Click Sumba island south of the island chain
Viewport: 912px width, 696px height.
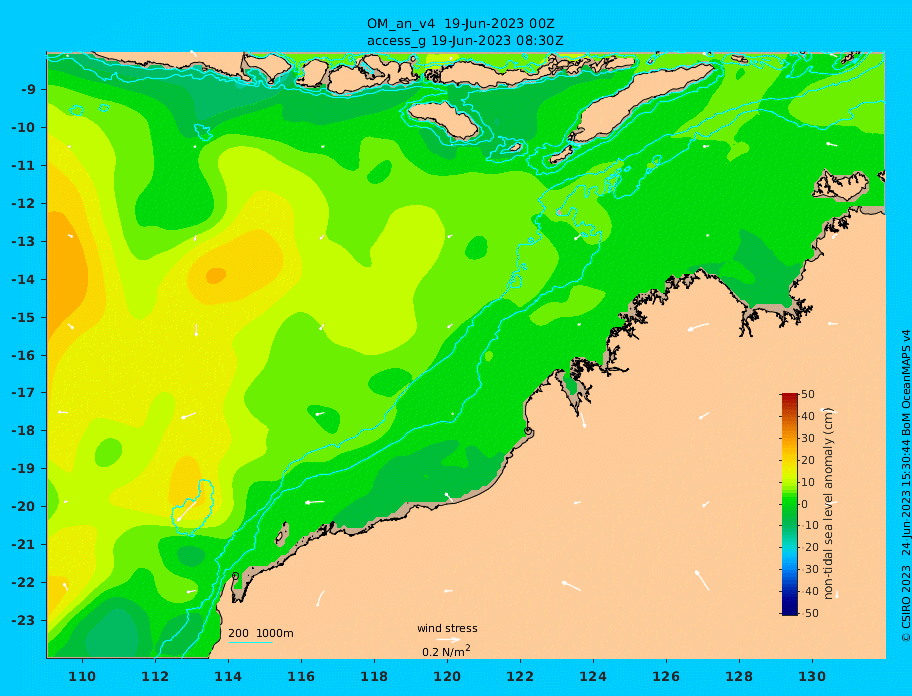tap(443, 120)
